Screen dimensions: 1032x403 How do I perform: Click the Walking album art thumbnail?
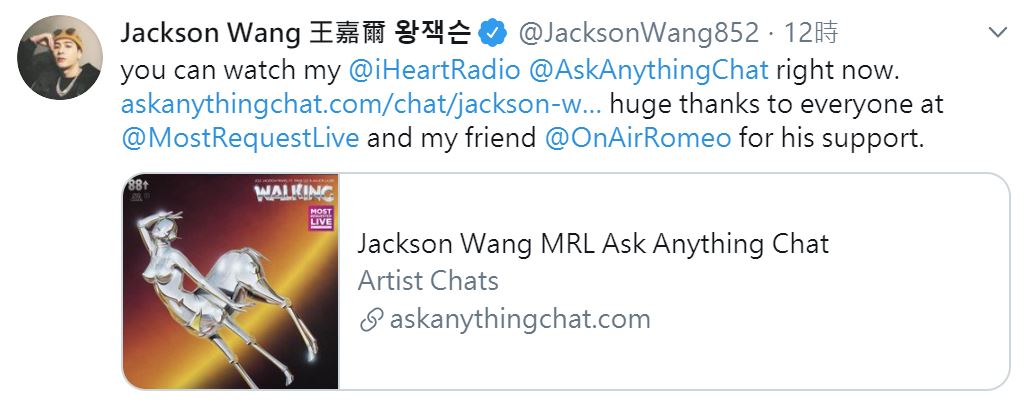(230, 281)
